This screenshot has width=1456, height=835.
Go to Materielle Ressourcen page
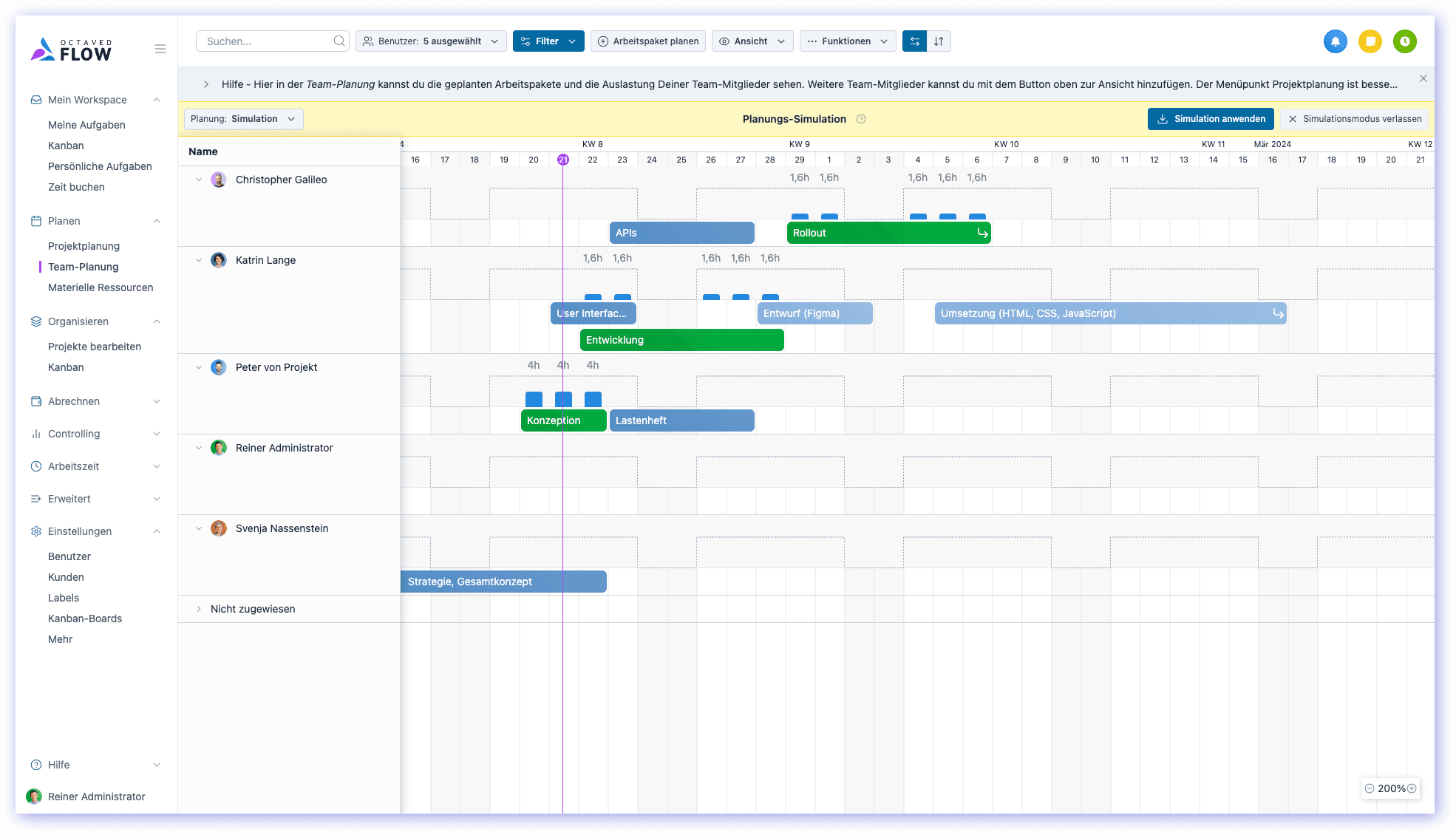tap(101, 287)
